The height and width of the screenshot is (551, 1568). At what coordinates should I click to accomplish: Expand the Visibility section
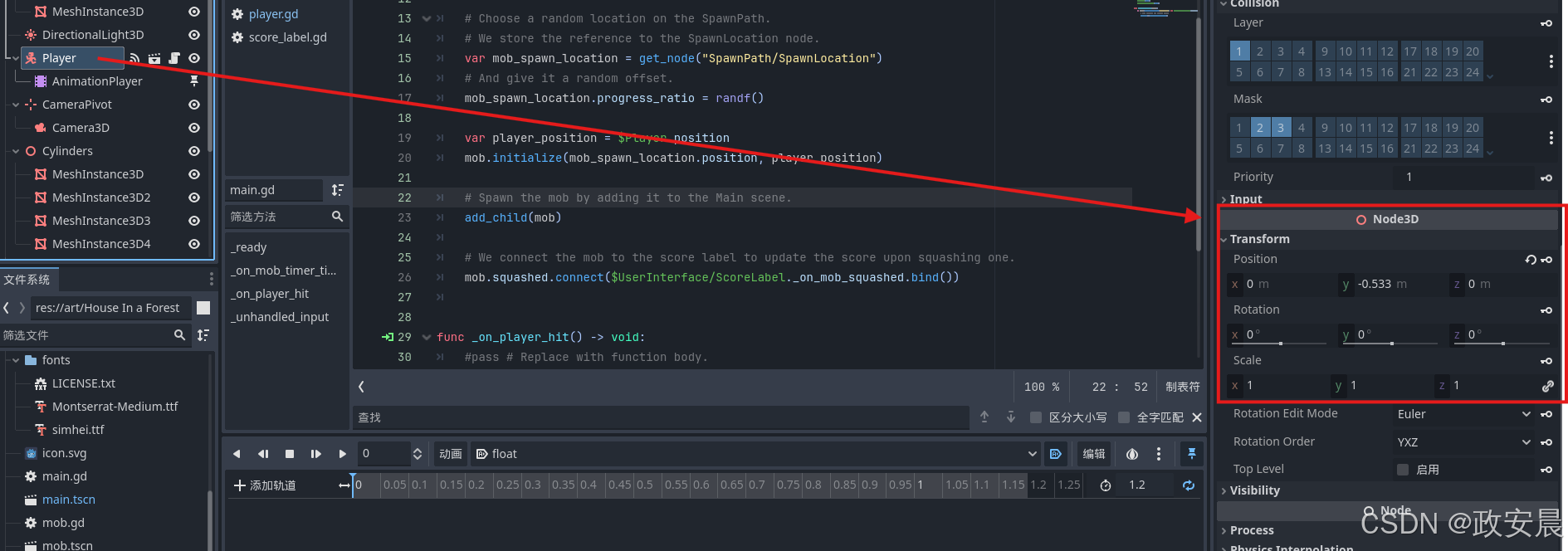pos(1224,490)
